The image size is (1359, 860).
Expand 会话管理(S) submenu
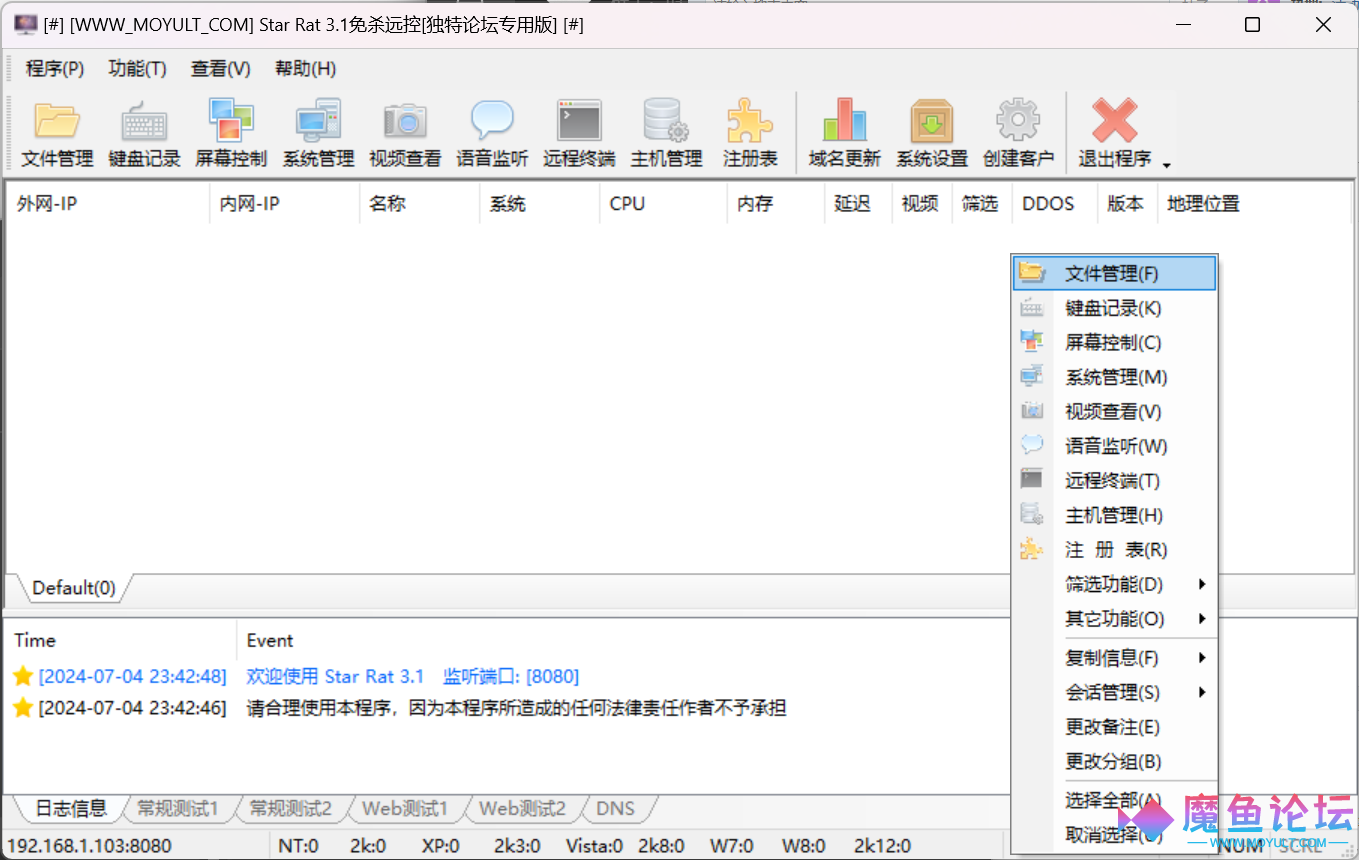coord(1115,692)
